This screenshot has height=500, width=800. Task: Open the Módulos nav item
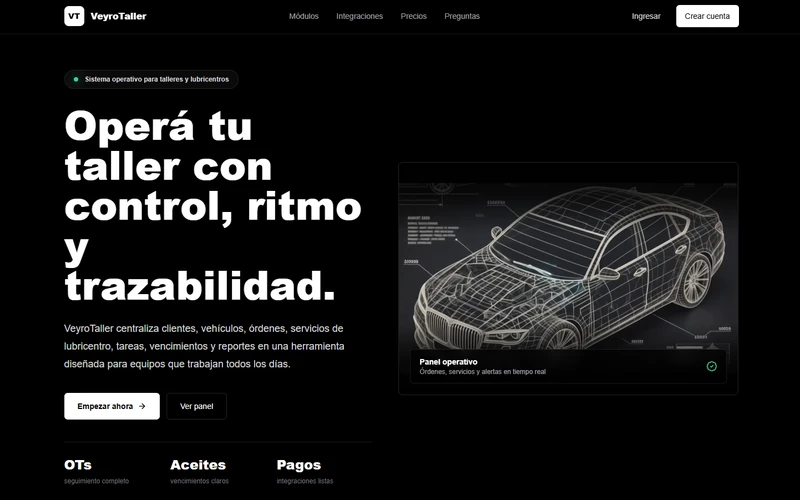click(x=304, y=16)
